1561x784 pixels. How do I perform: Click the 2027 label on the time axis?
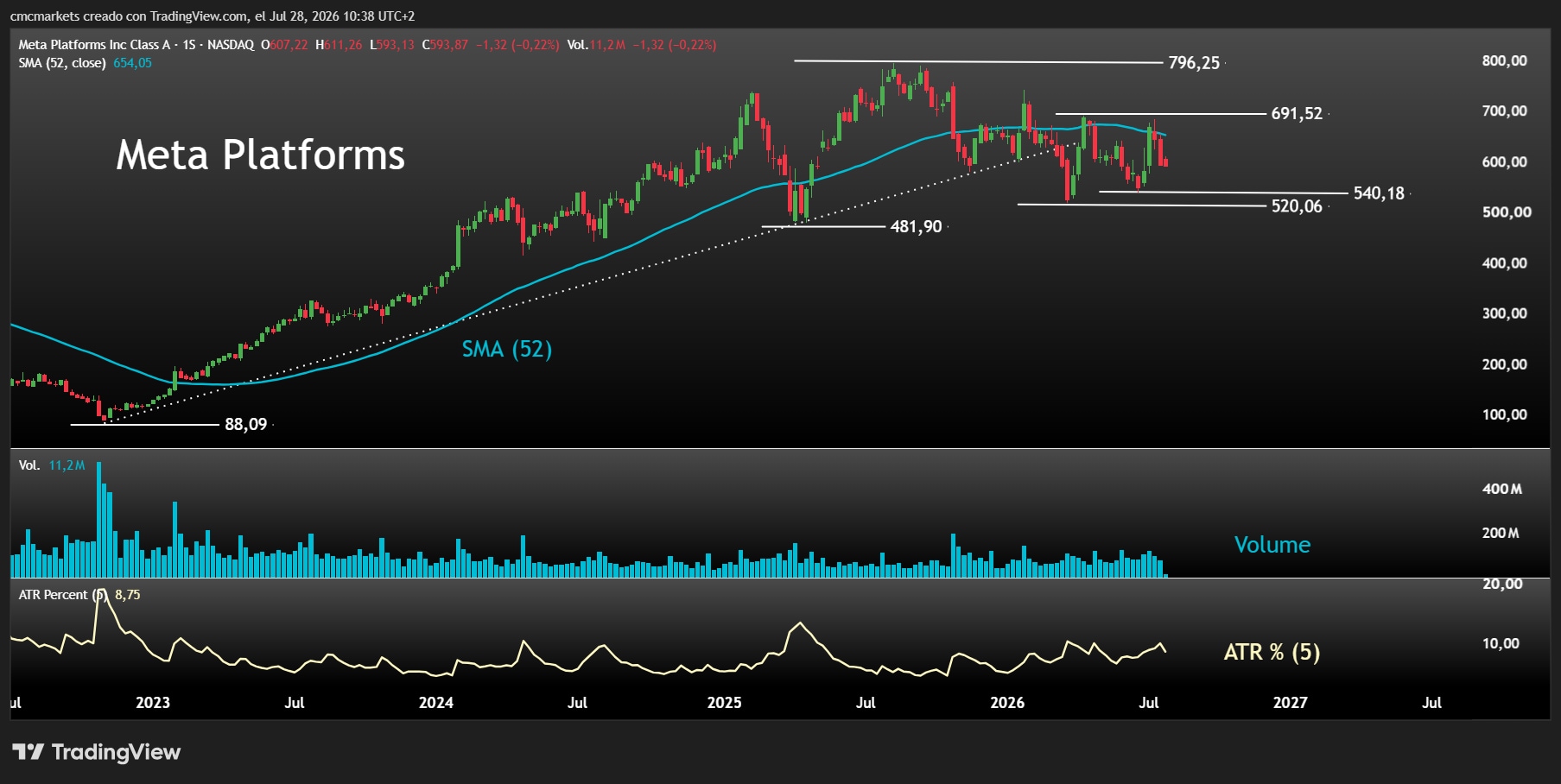[1291, 703]
